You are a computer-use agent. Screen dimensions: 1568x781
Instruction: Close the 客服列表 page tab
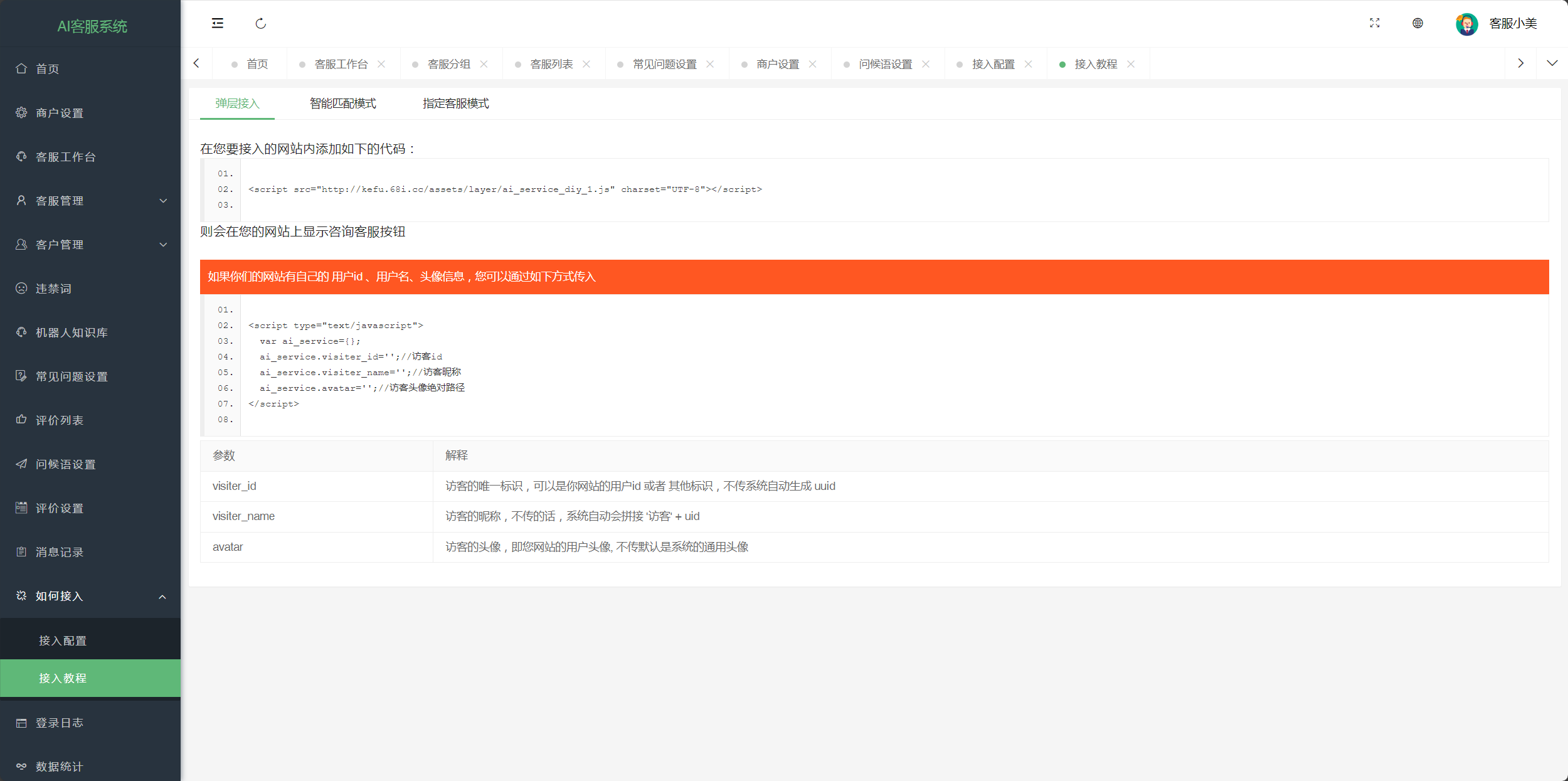[586, 64]
